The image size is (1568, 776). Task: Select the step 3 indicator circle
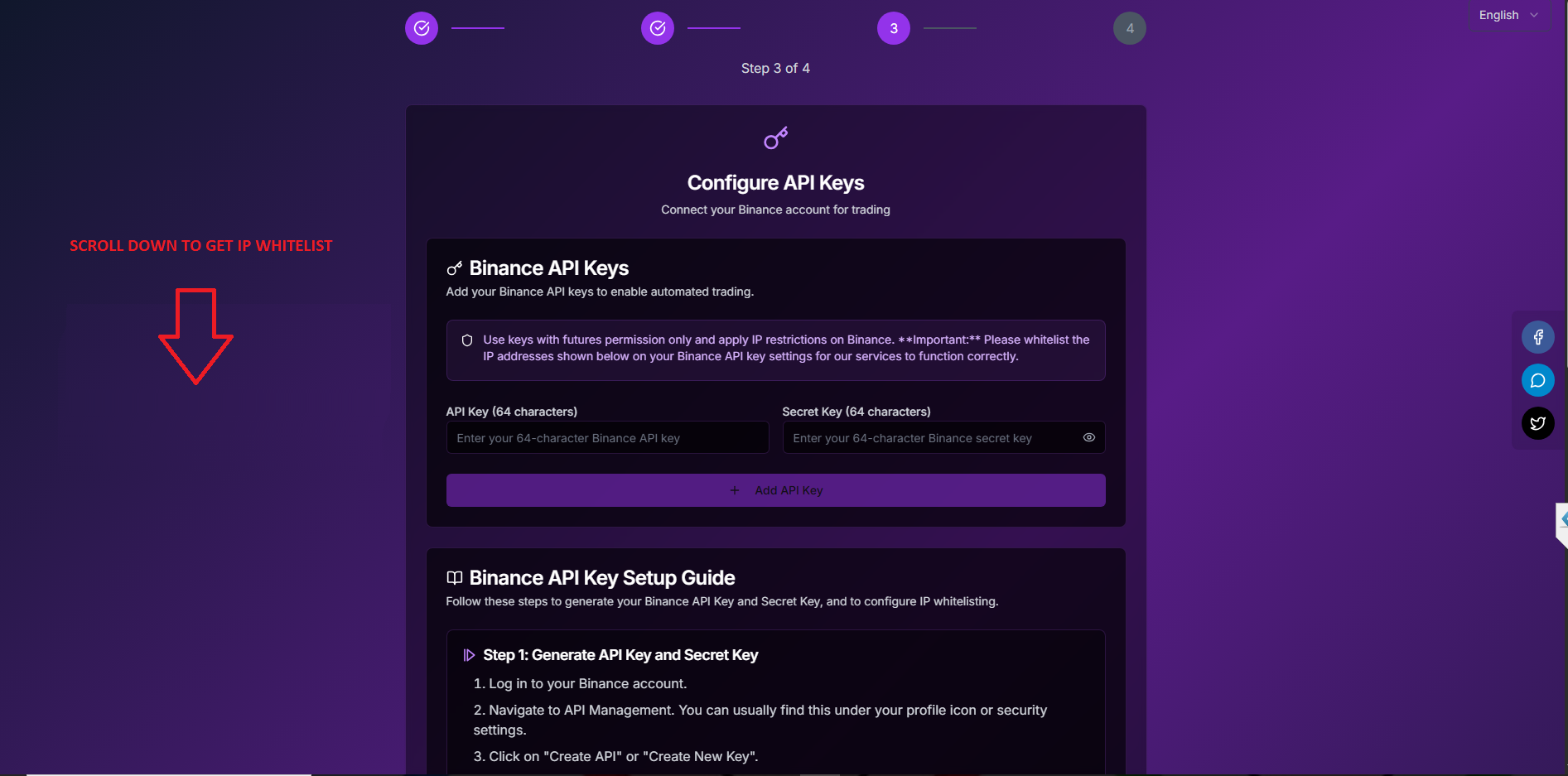[894, 28]
